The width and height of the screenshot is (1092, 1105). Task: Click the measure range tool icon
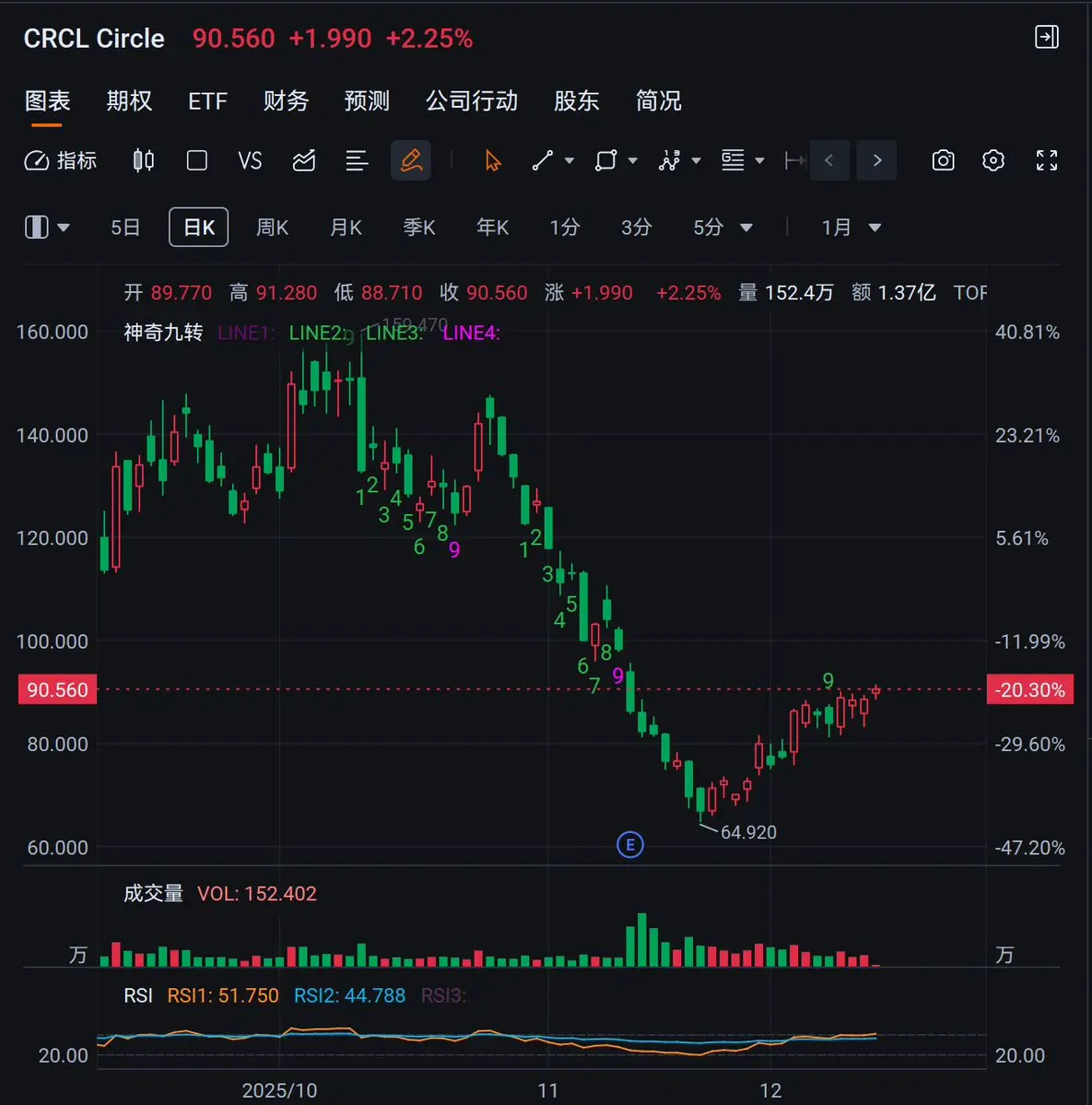point(794,160)
